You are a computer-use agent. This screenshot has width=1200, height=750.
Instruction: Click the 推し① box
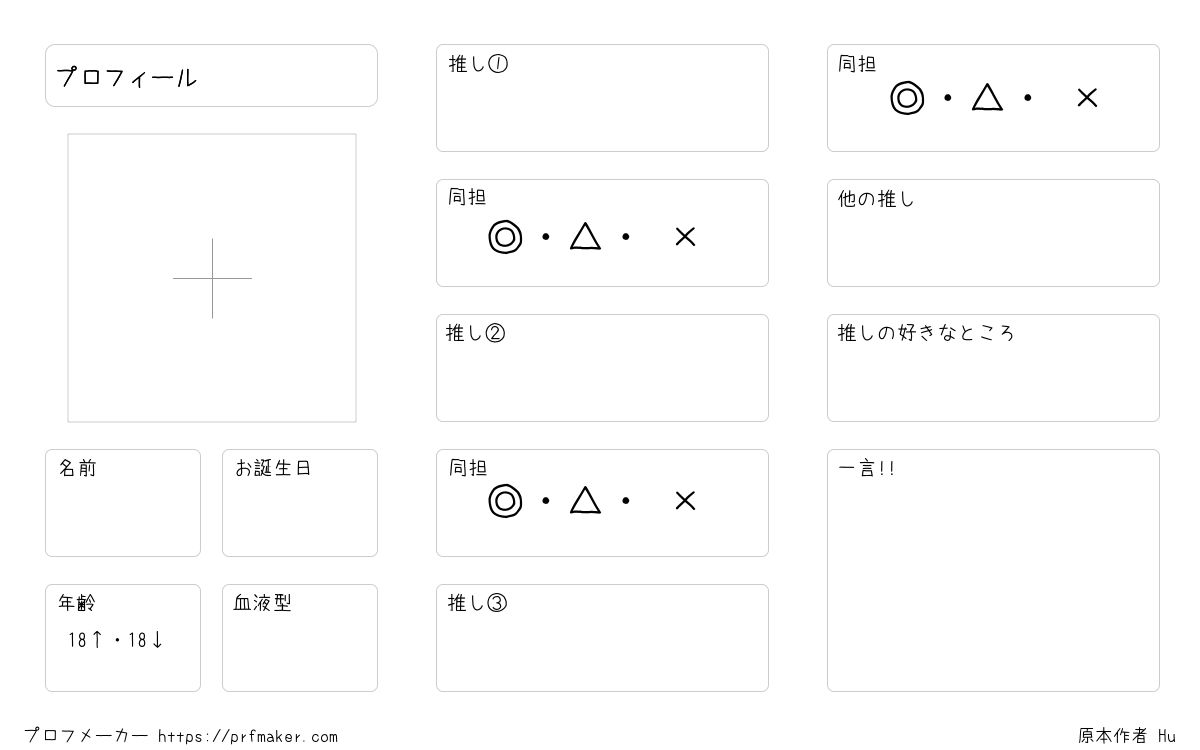[x=602, y=98]
